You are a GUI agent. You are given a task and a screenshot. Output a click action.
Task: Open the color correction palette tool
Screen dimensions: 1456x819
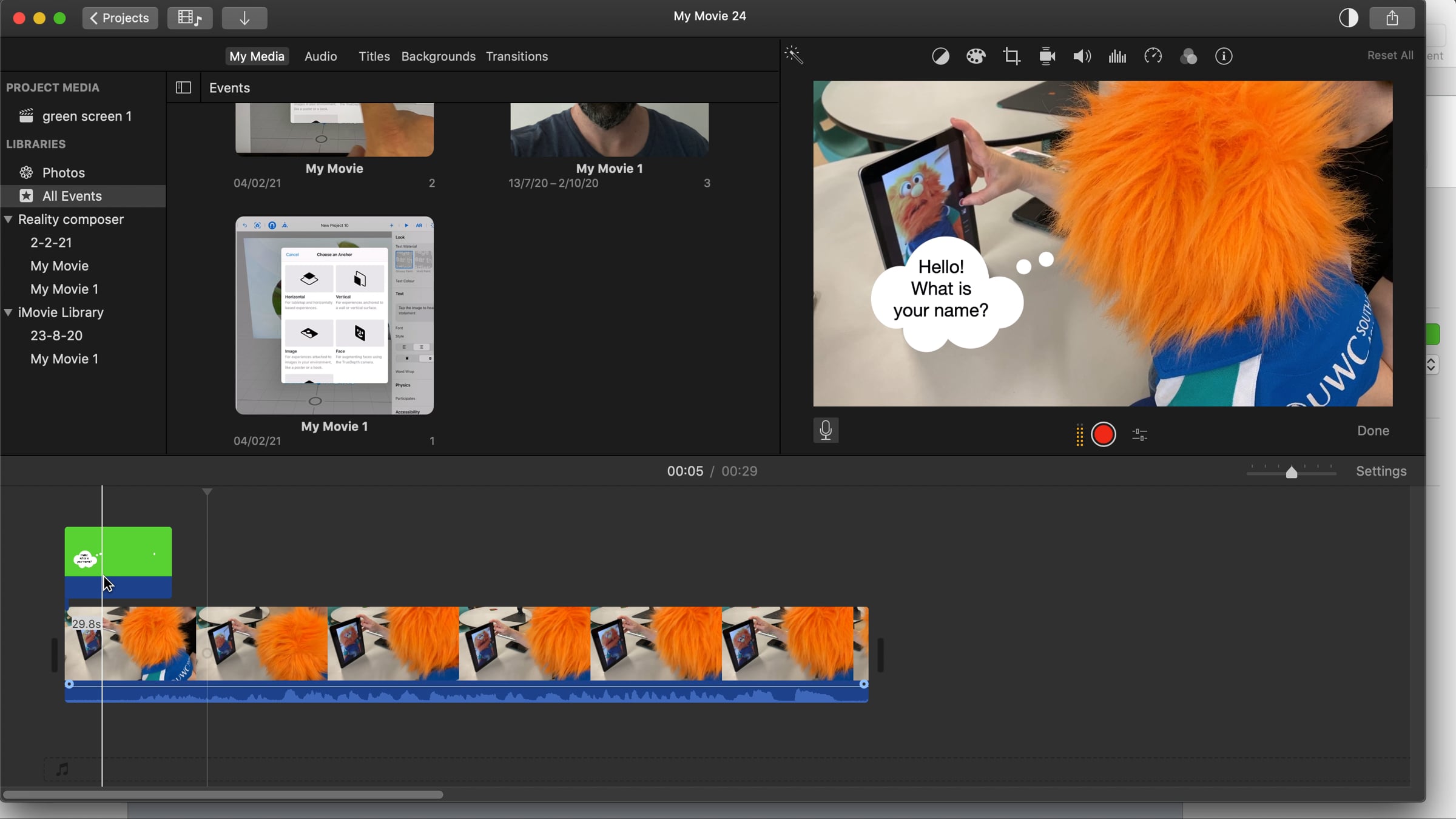pyautogui.click(x=976, y=56)
